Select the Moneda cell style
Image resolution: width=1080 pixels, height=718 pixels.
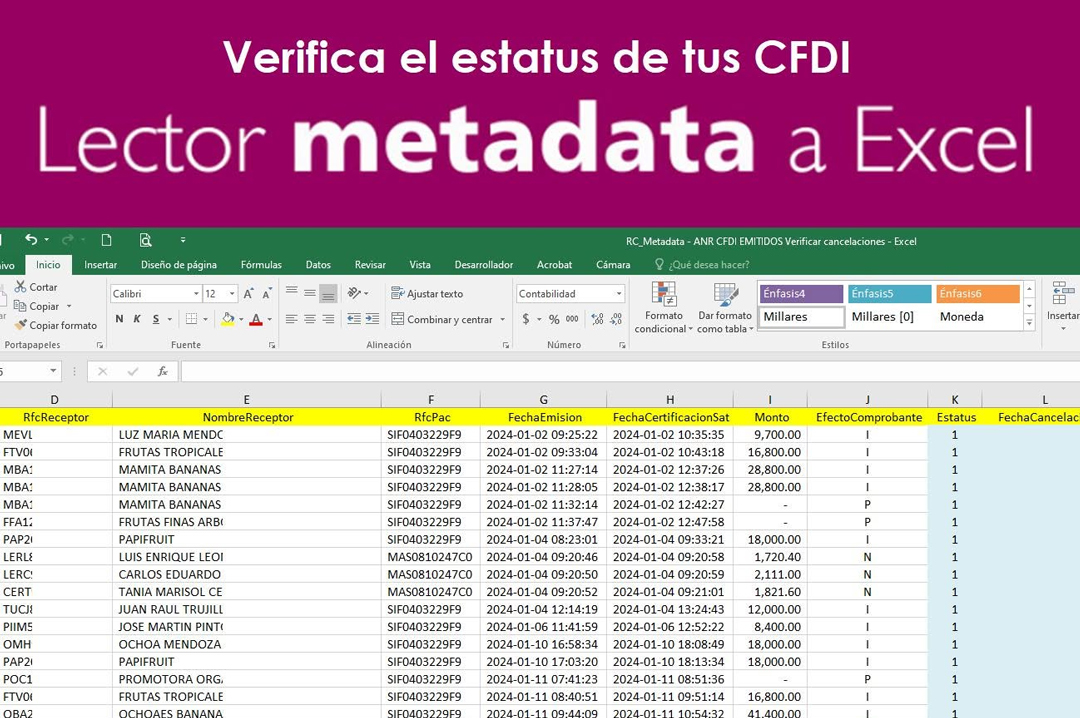pos(978,317)
